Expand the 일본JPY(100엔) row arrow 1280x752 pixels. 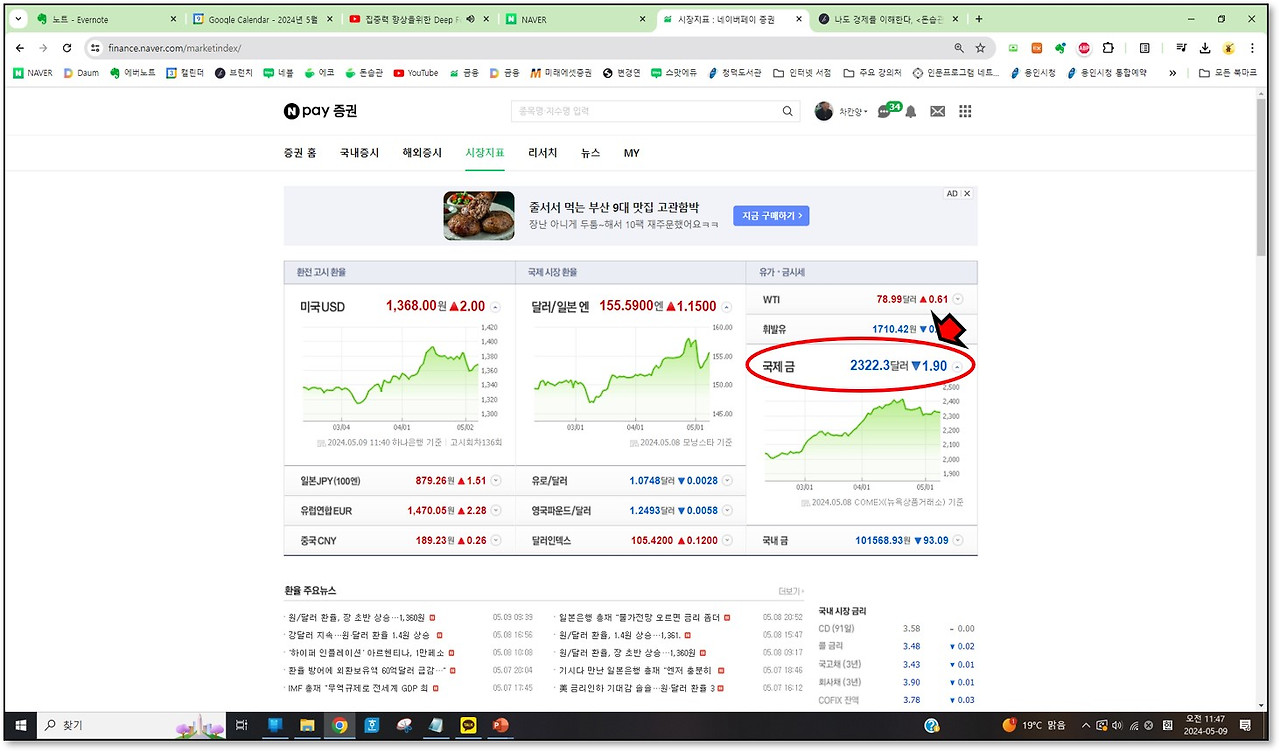(496, 481)
